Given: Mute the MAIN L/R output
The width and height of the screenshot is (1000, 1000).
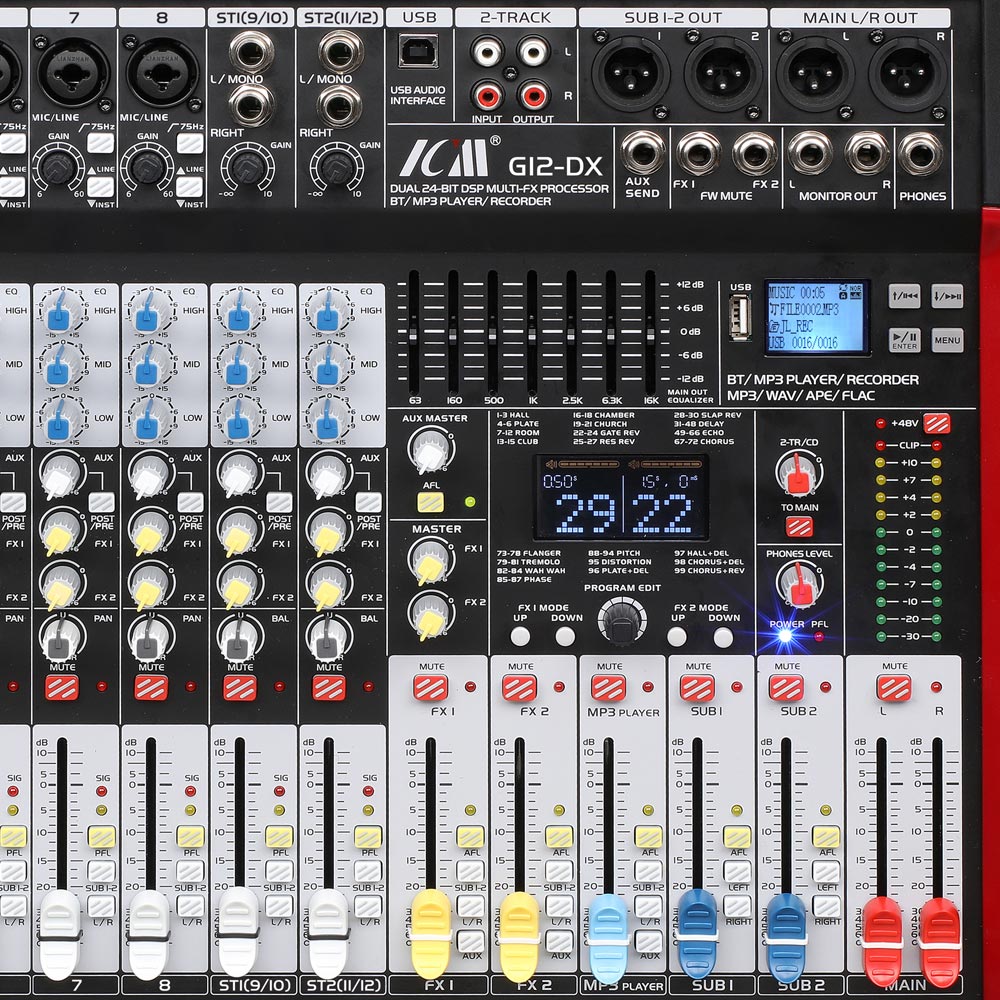Looking at the screenshot, I should point(893,688).
